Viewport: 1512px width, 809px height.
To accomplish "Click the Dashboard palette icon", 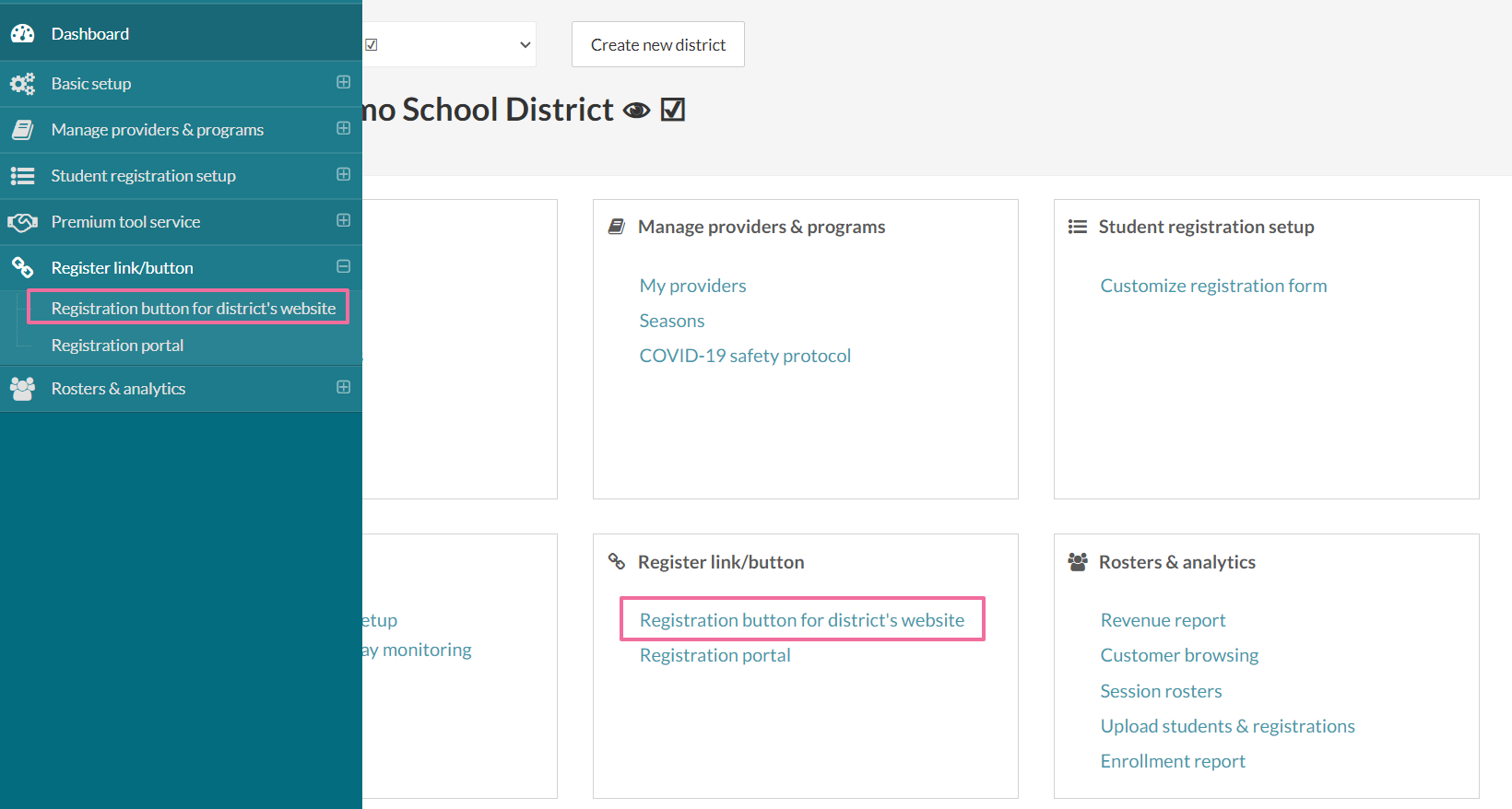I will point(22,34).
